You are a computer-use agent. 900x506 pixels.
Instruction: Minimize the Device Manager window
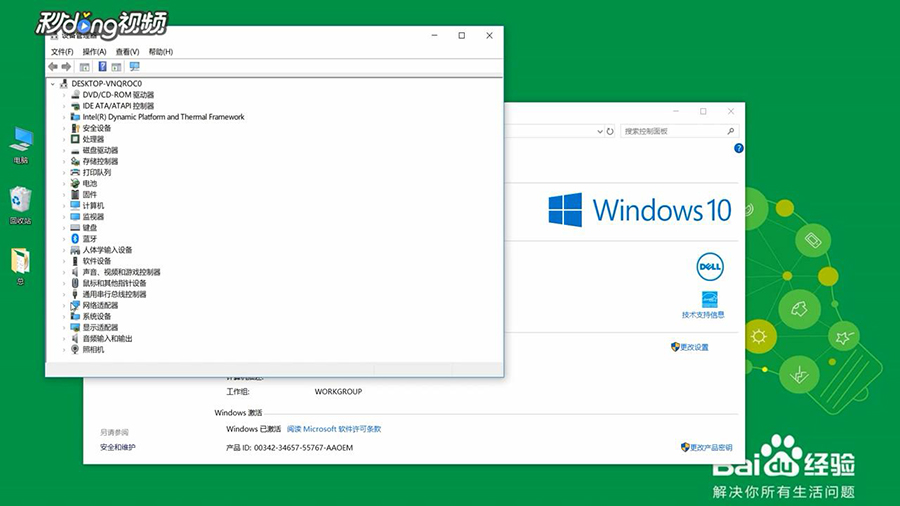435,36
